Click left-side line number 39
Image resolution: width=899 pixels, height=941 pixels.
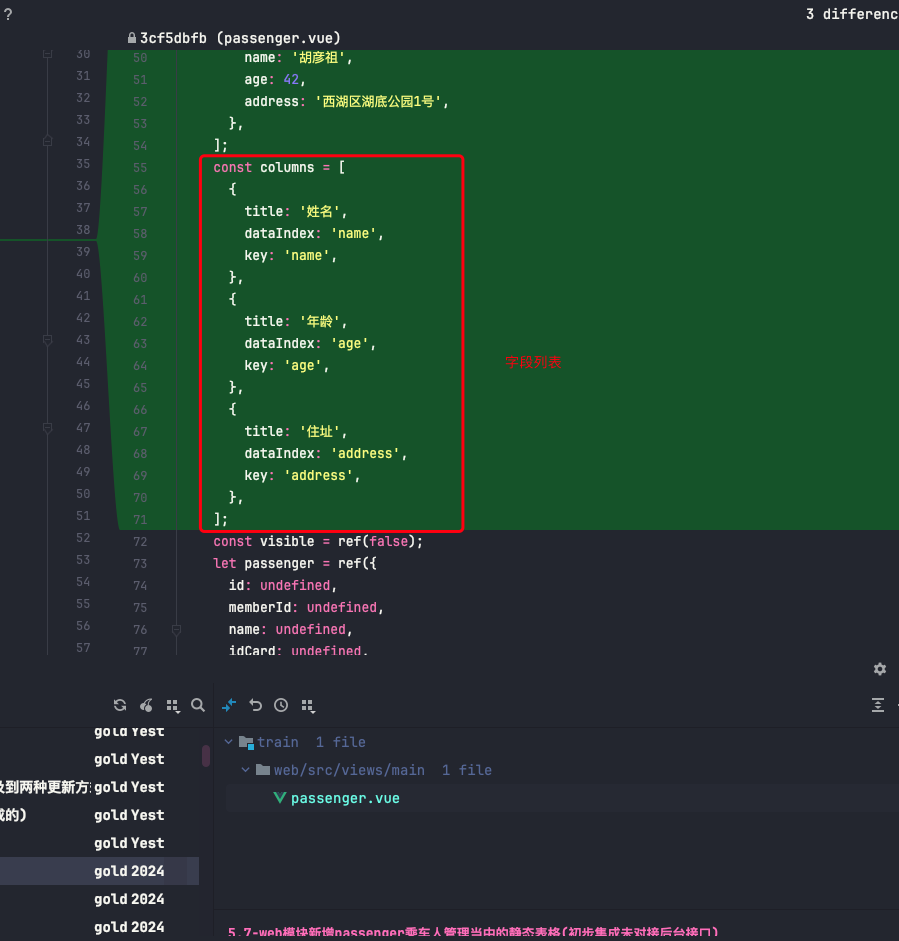[x=83, y=251]
